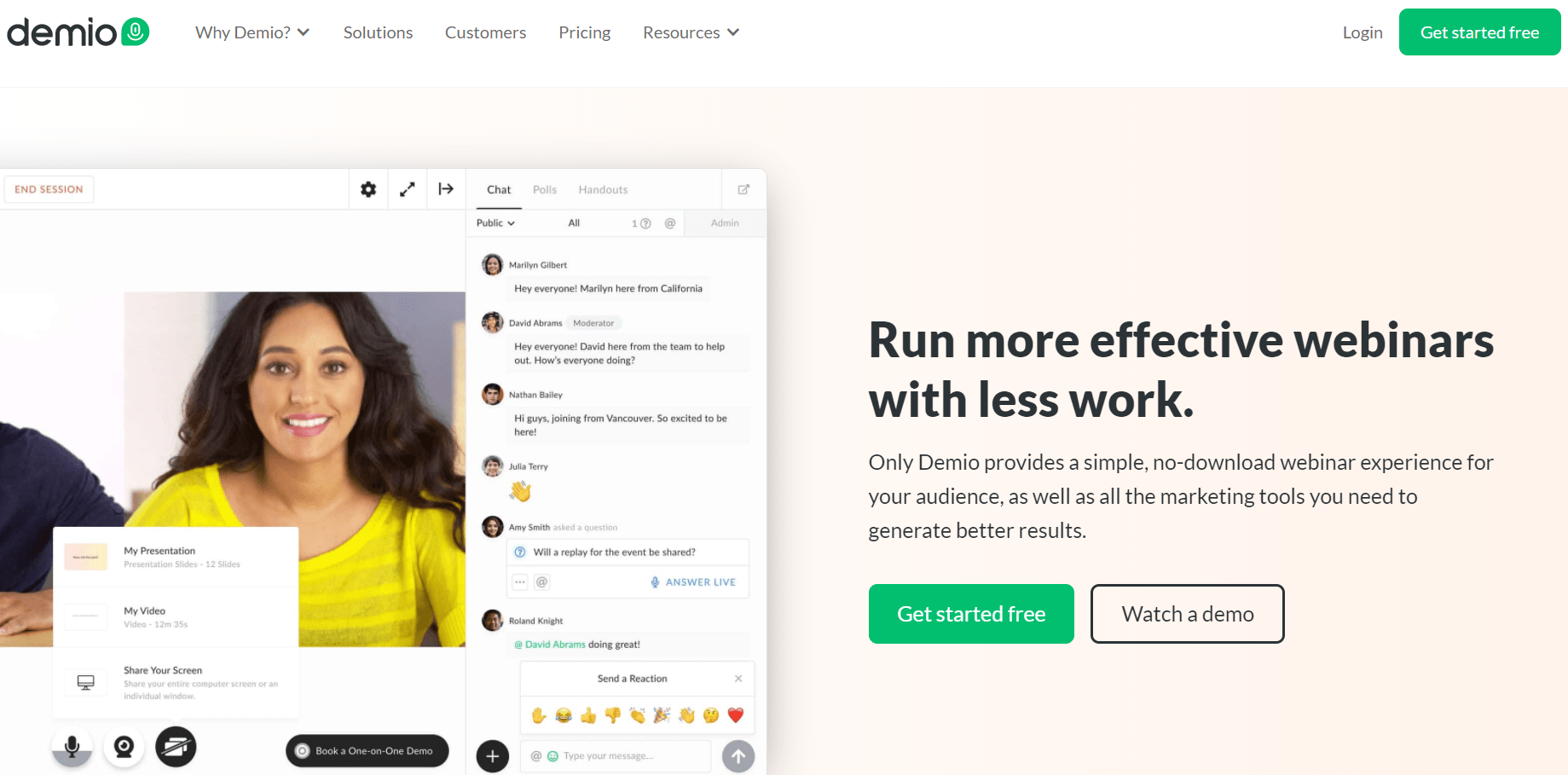Click Nathan Bailey's avatar
This screenshot has height=775, width=1568.
coord(493,394)
